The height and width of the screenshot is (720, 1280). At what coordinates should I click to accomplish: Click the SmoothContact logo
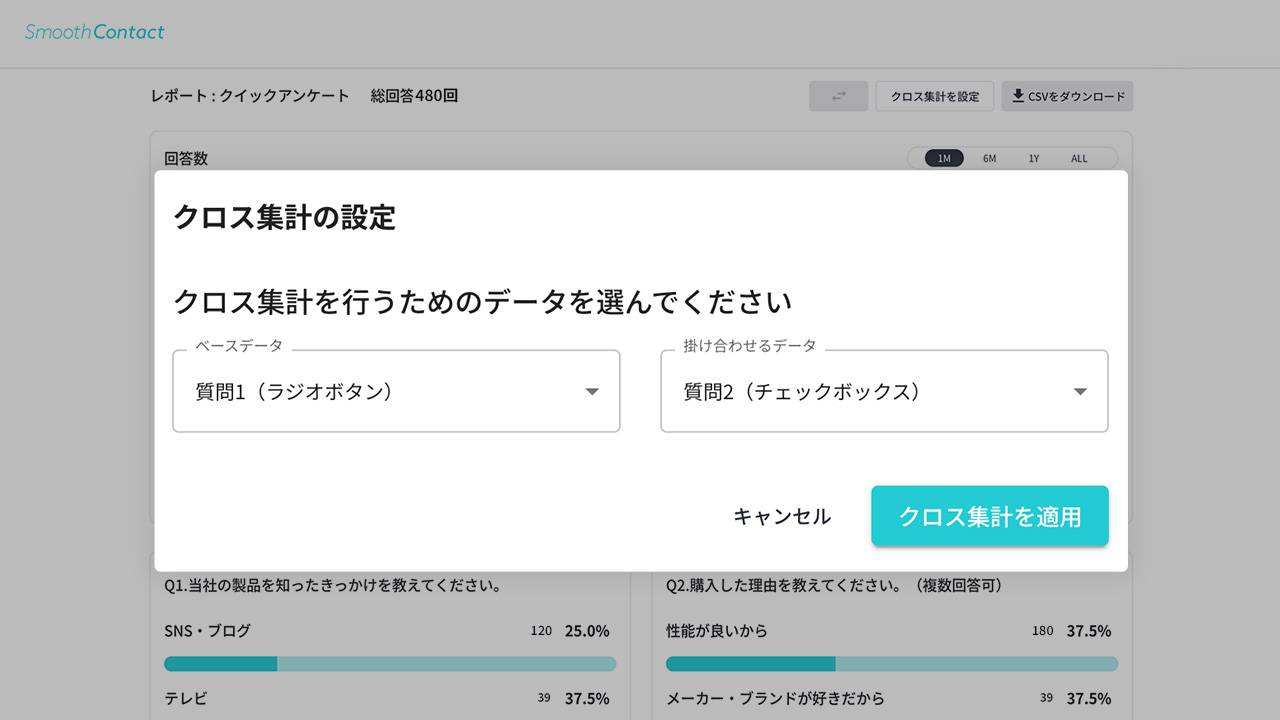click(95, 32)
